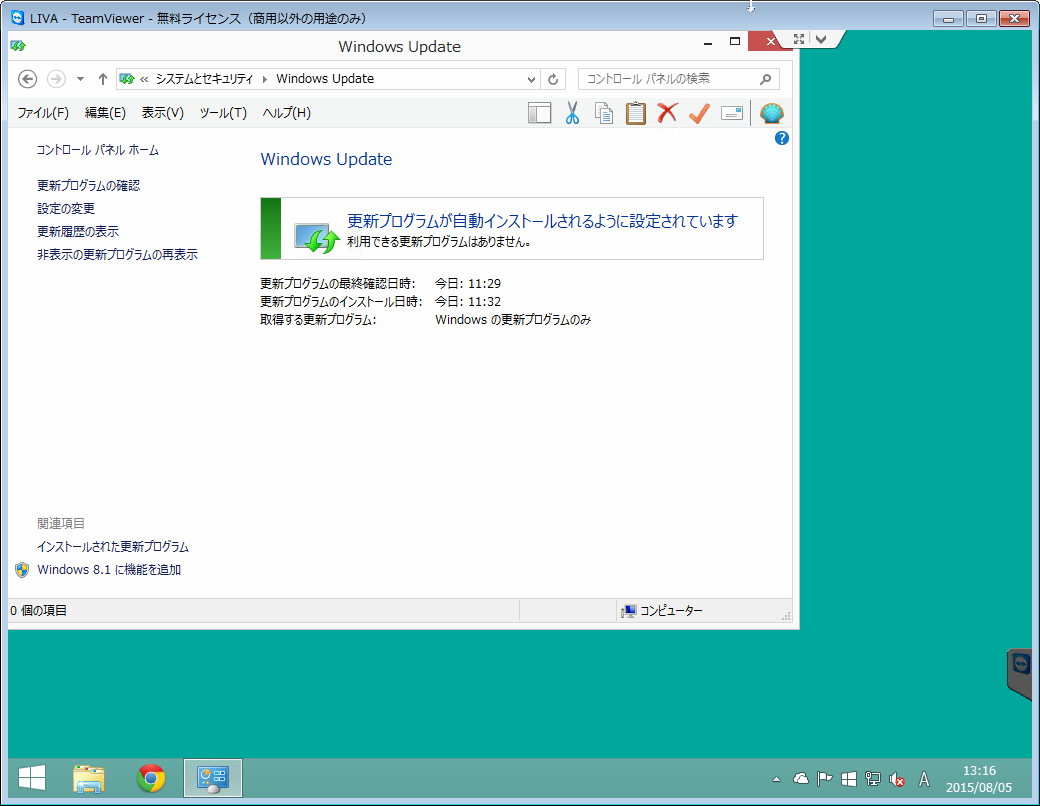Click the Windows Start button
This screenshot has width=1040, height=806.
32,779
